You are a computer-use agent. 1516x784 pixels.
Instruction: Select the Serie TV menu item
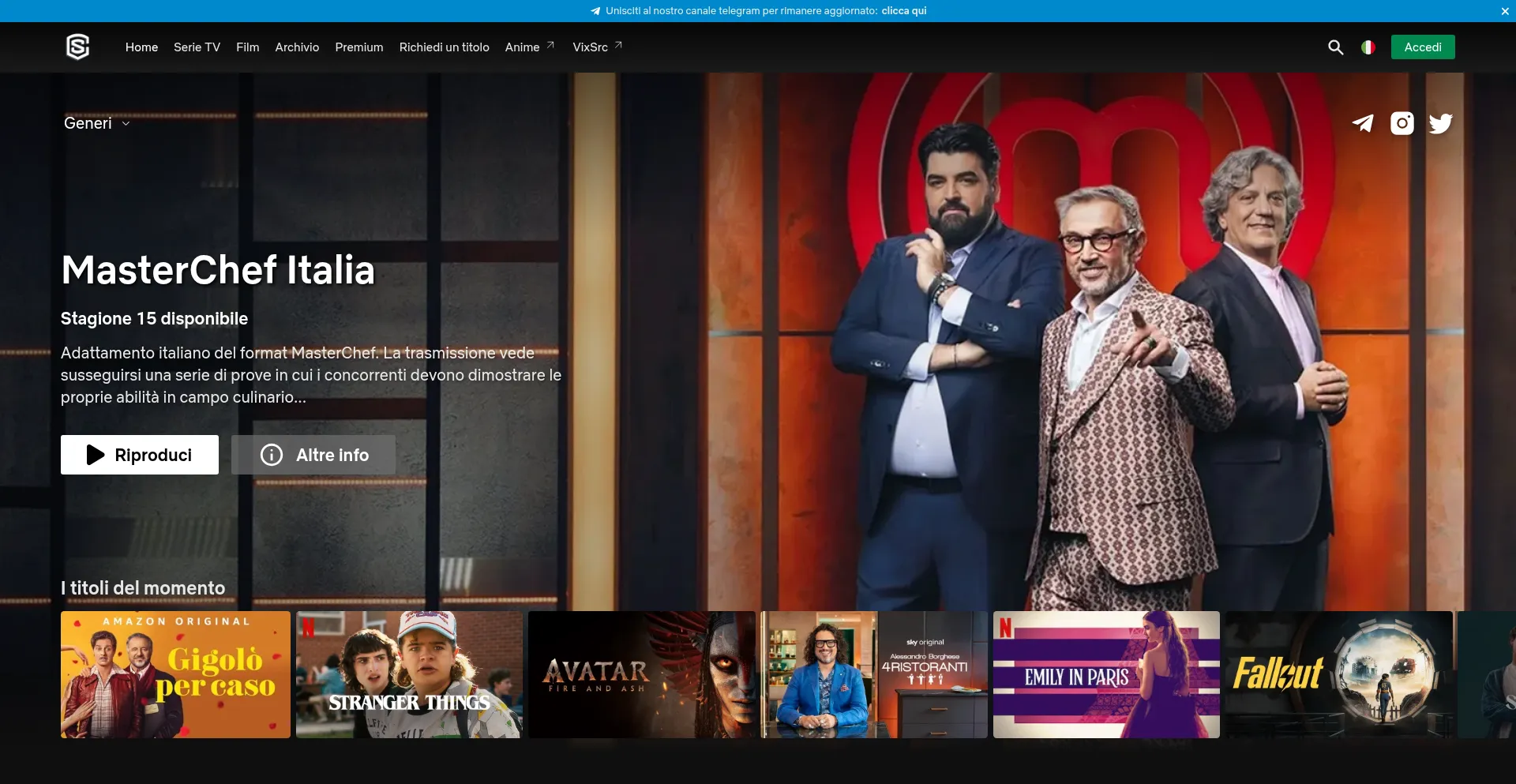(x=197, y=47)
